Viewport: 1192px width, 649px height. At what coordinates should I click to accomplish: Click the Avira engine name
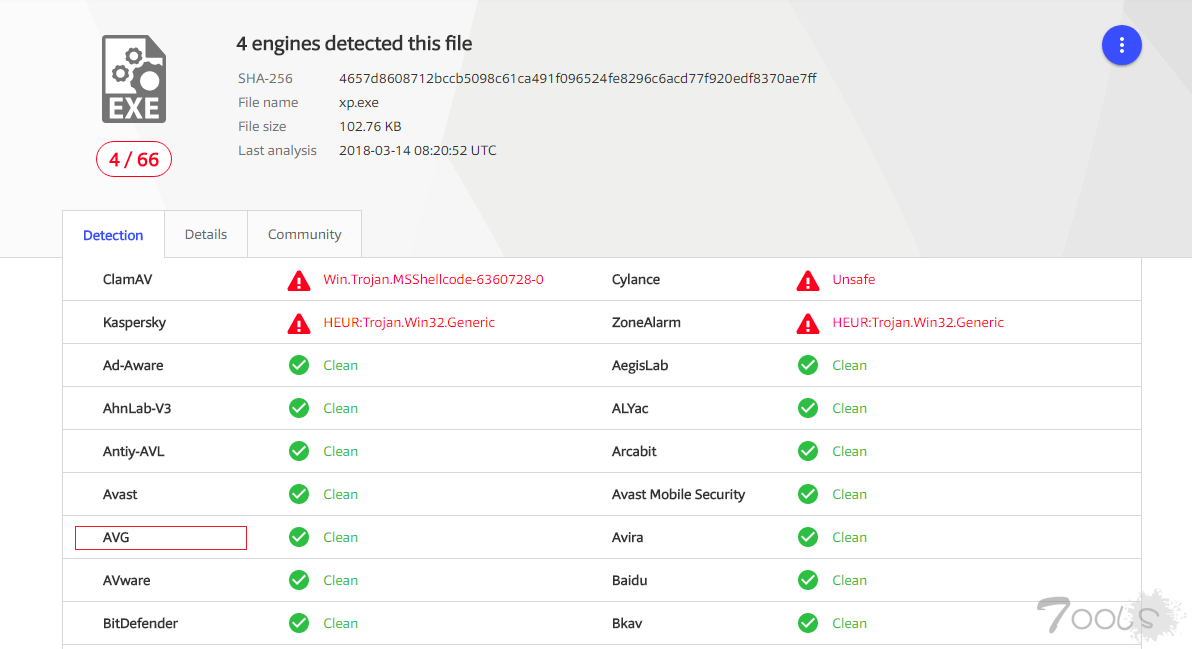tap(627, 537)
